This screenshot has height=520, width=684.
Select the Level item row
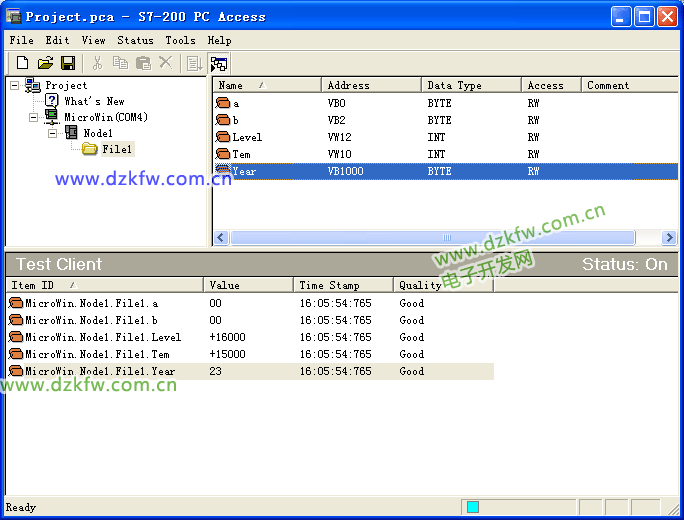(247, 137)
